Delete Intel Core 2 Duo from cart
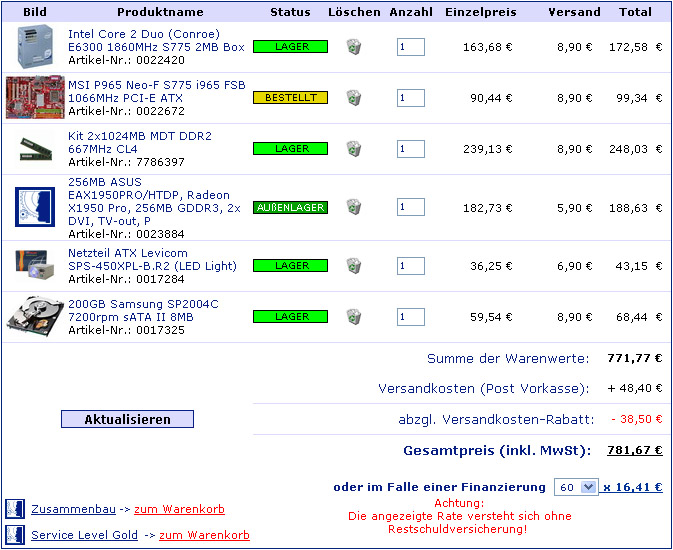Screen dimensions: 673x550 point(354,47)
